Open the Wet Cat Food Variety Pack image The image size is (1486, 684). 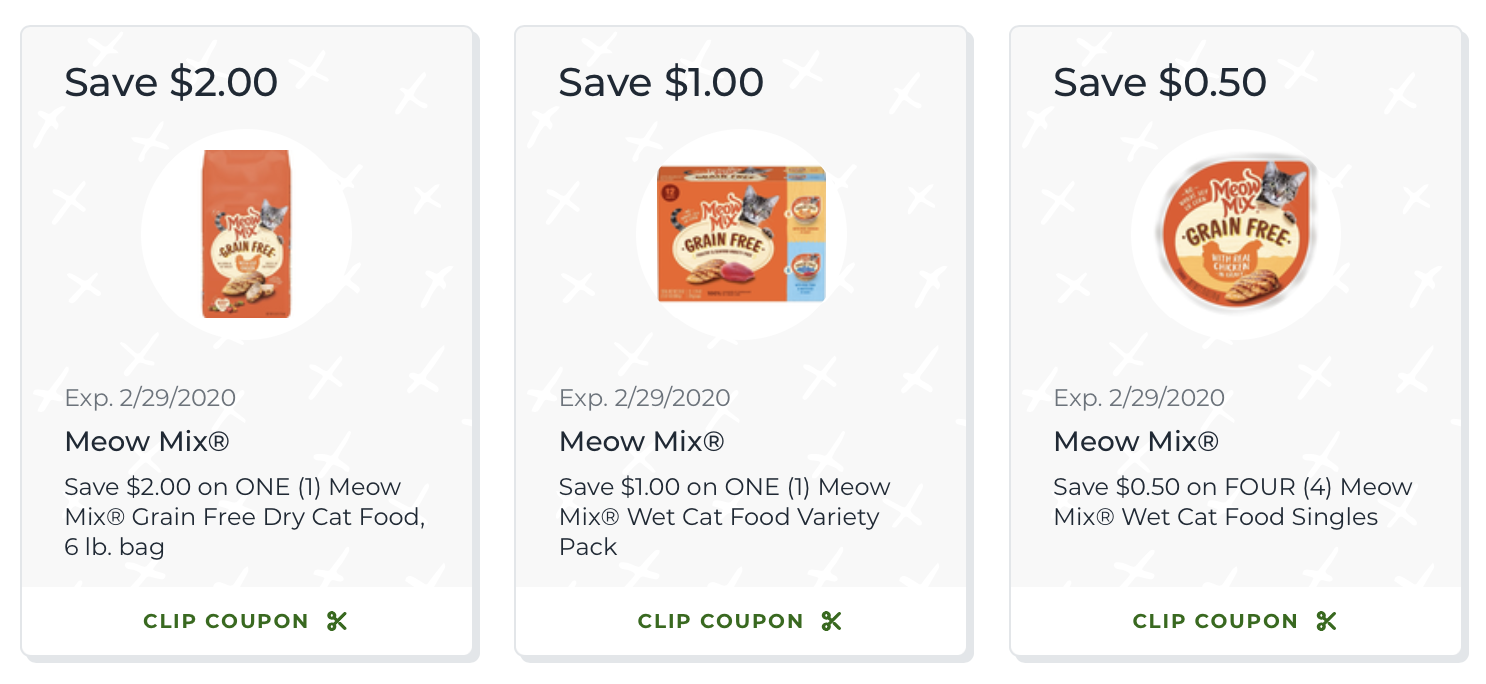click(x=741, y=235)
